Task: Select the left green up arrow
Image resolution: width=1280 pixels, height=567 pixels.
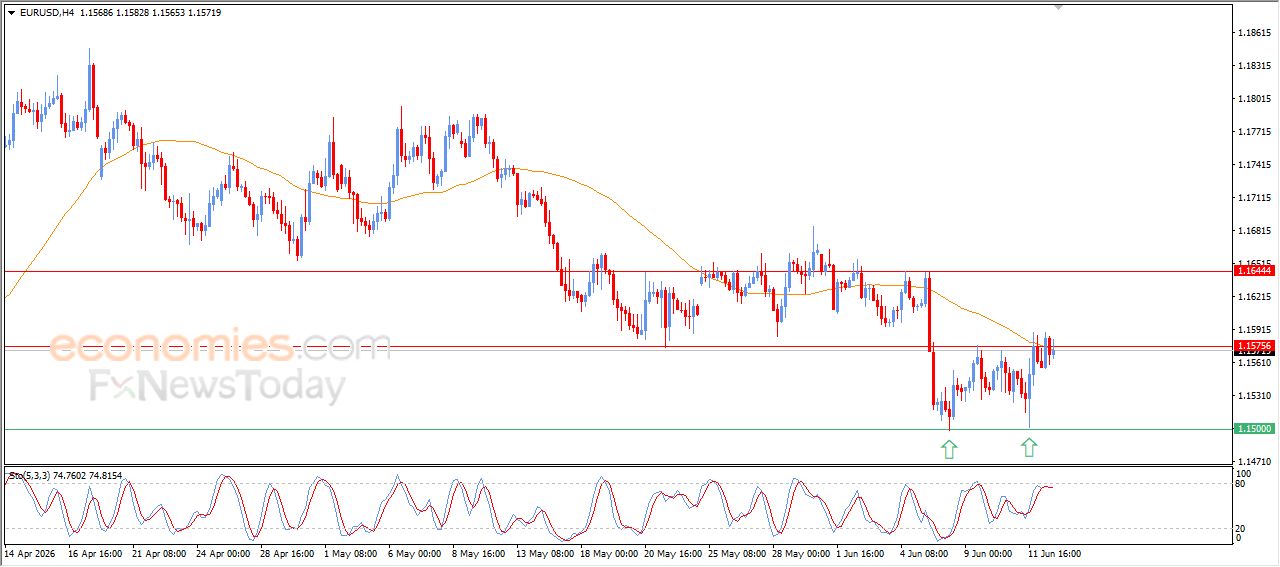Action: [x=949, y=449]
